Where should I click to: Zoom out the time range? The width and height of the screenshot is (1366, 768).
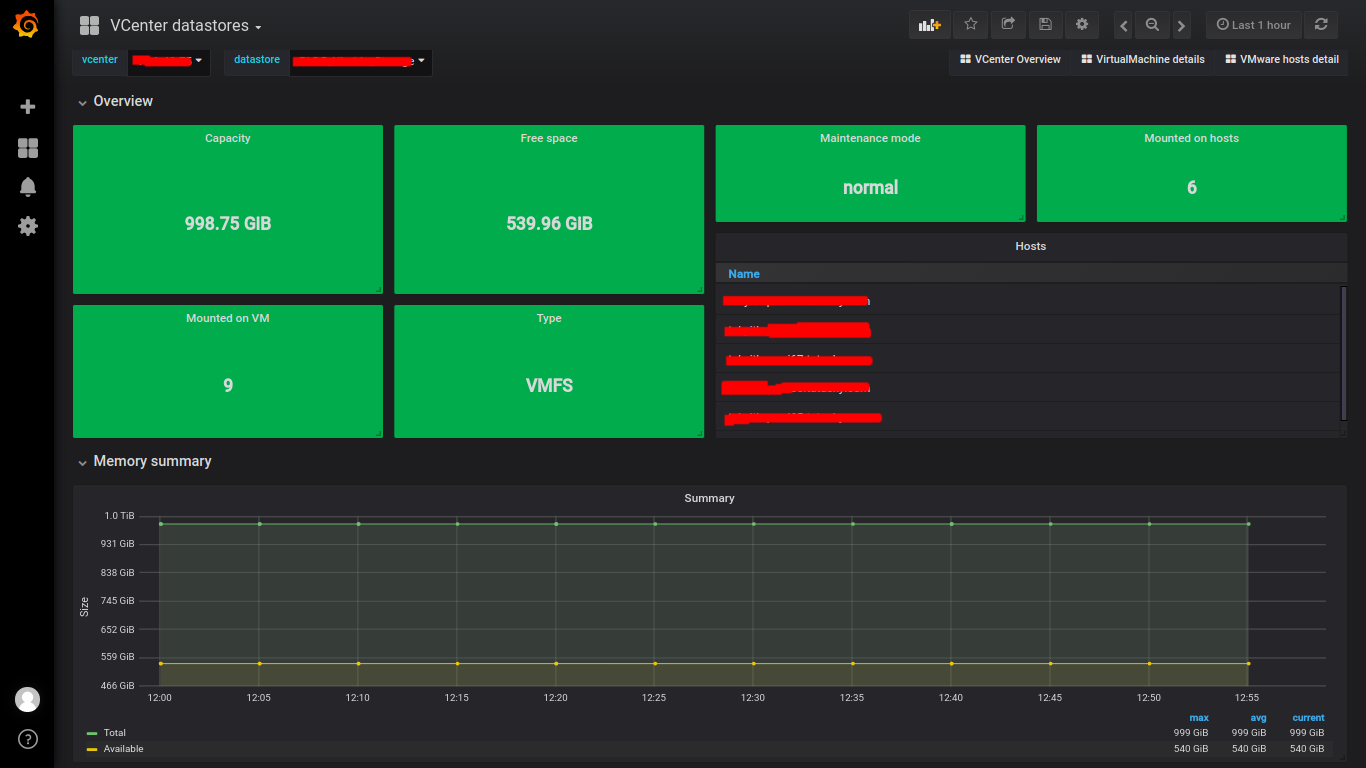[x=1153, y=25]
